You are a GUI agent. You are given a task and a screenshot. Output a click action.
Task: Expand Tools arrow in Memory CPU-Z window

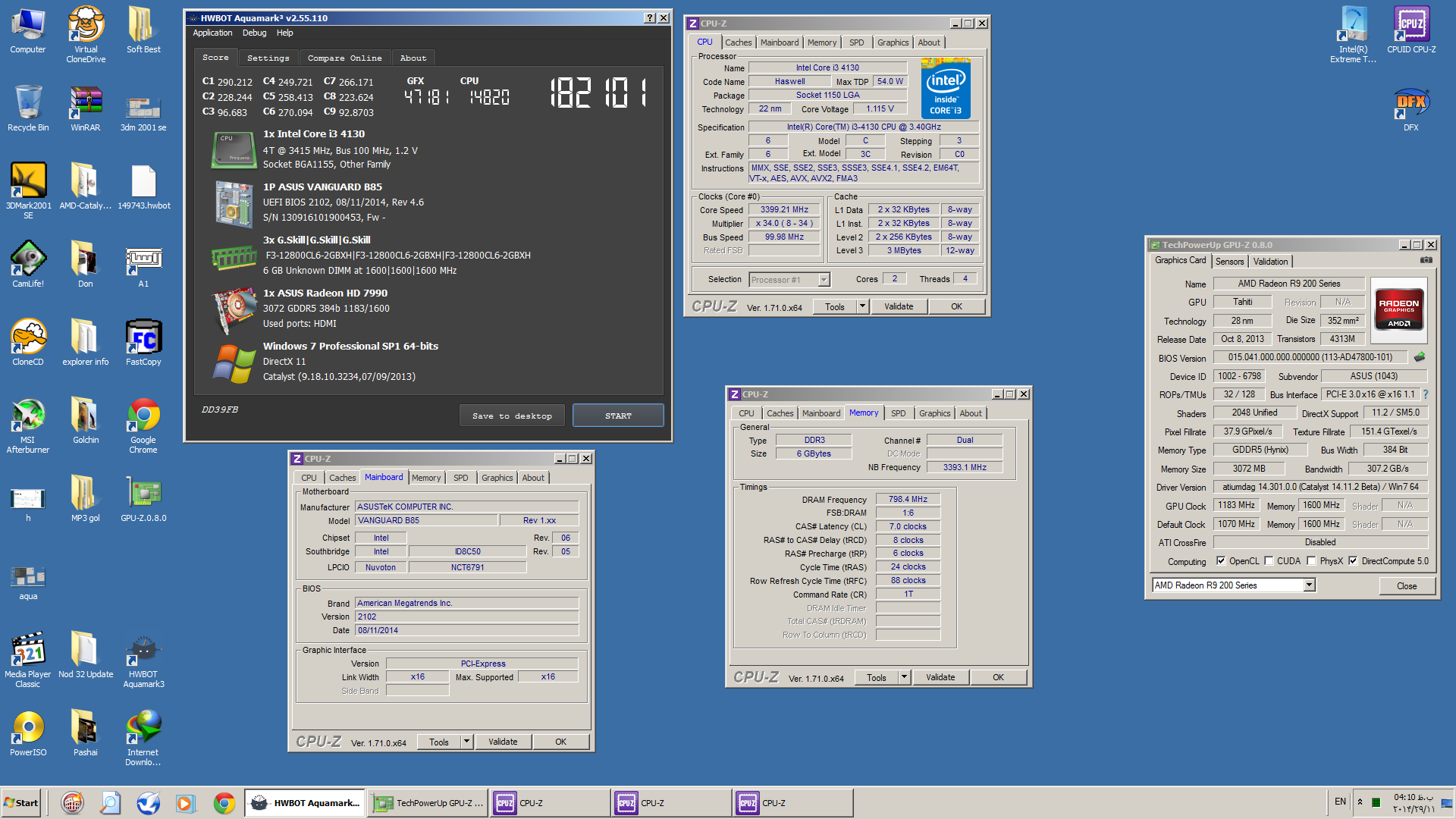tap(904, 677)
